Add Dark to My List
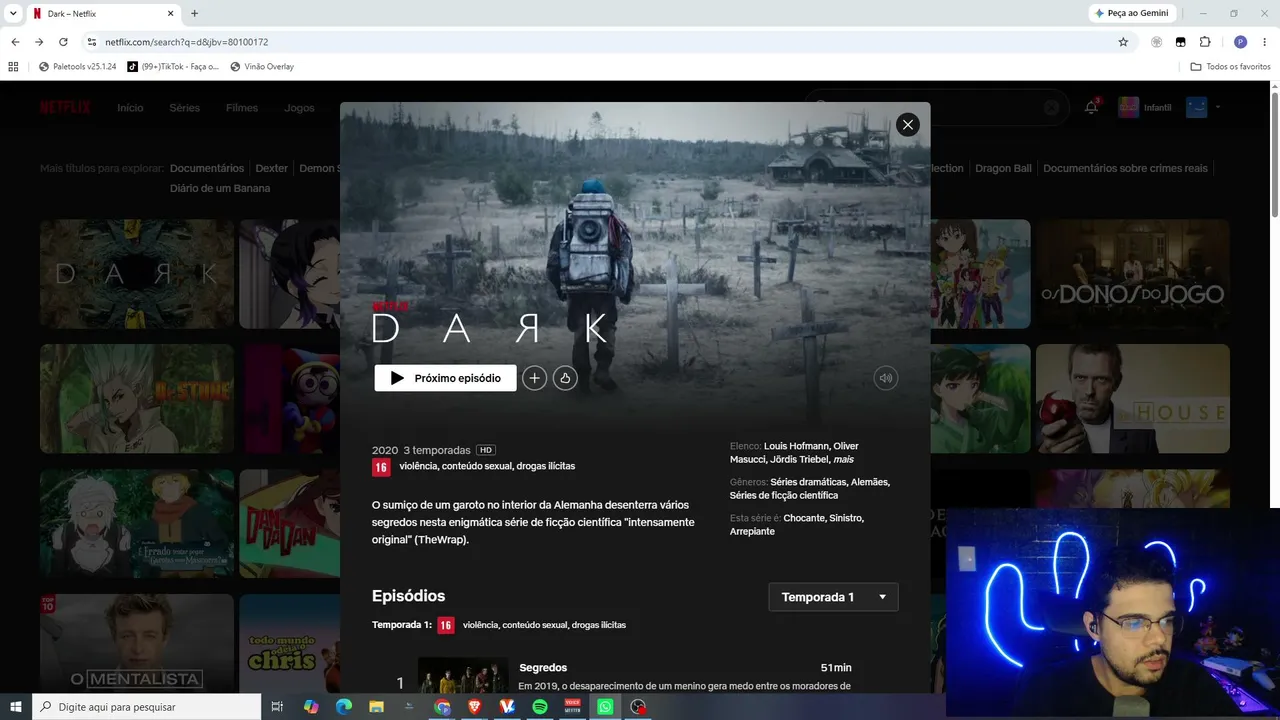The image size is (1280, 720). click(x=534, y=378)
